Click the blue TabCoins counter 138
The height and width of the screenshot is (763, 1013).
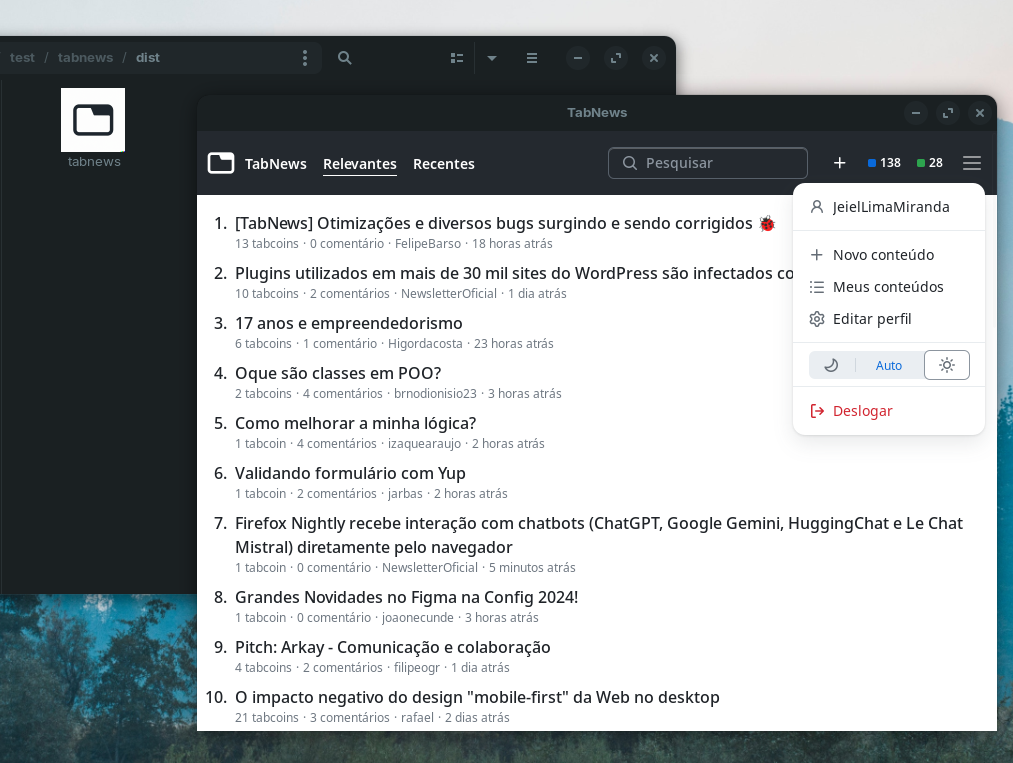point(884,163)
